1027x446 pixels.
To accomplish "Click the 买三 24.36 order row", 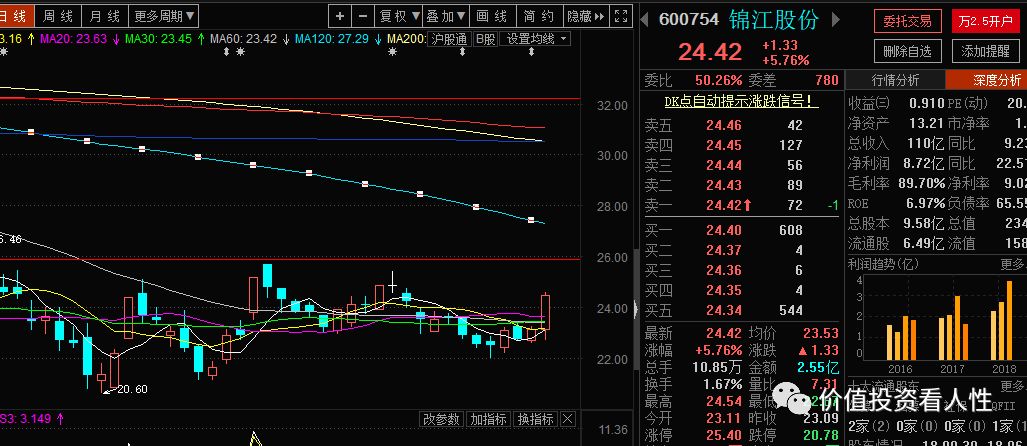I will tap(741, 270).
